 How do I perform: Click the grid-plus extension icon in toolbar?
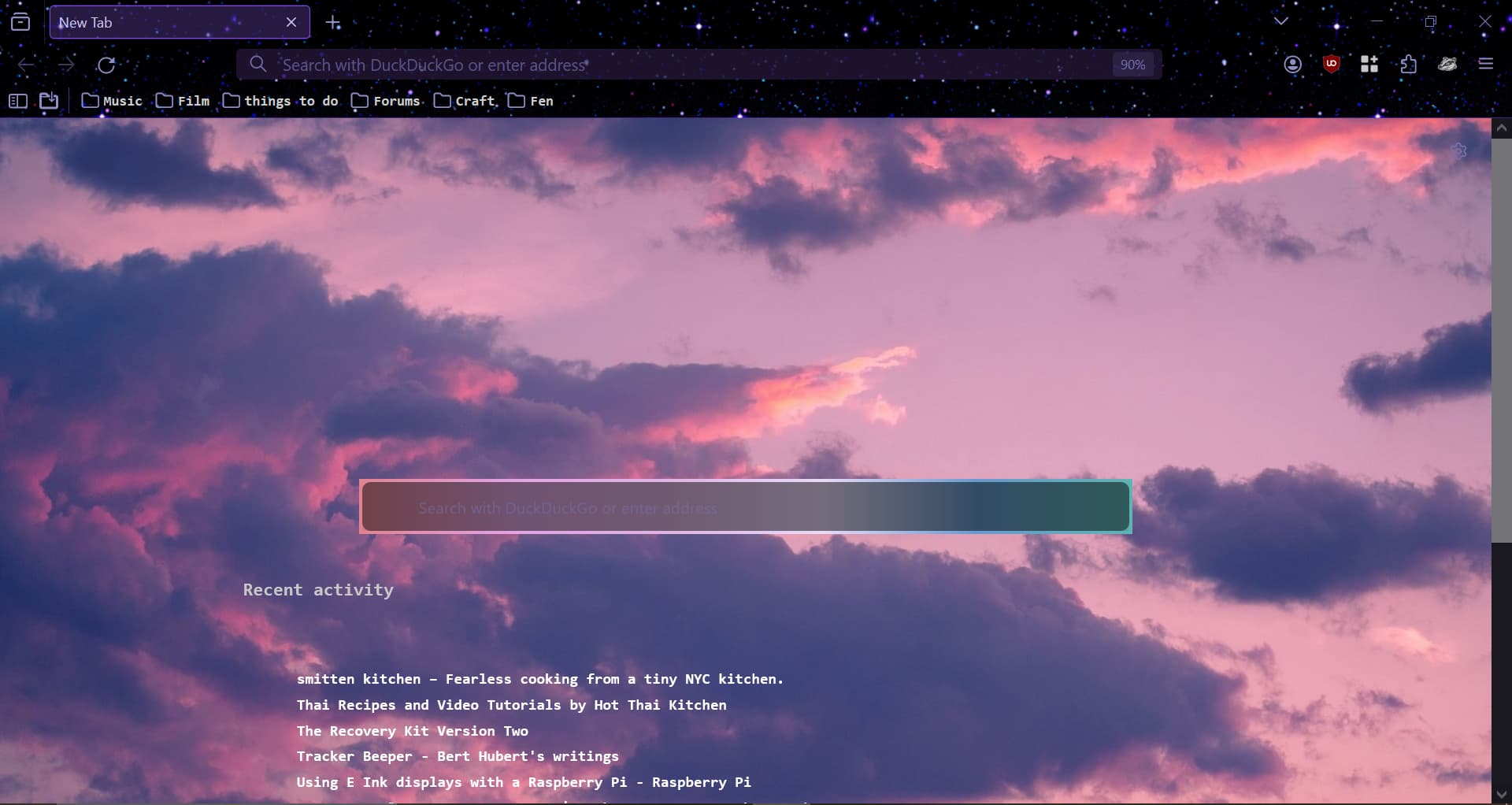pos(1369,65)
